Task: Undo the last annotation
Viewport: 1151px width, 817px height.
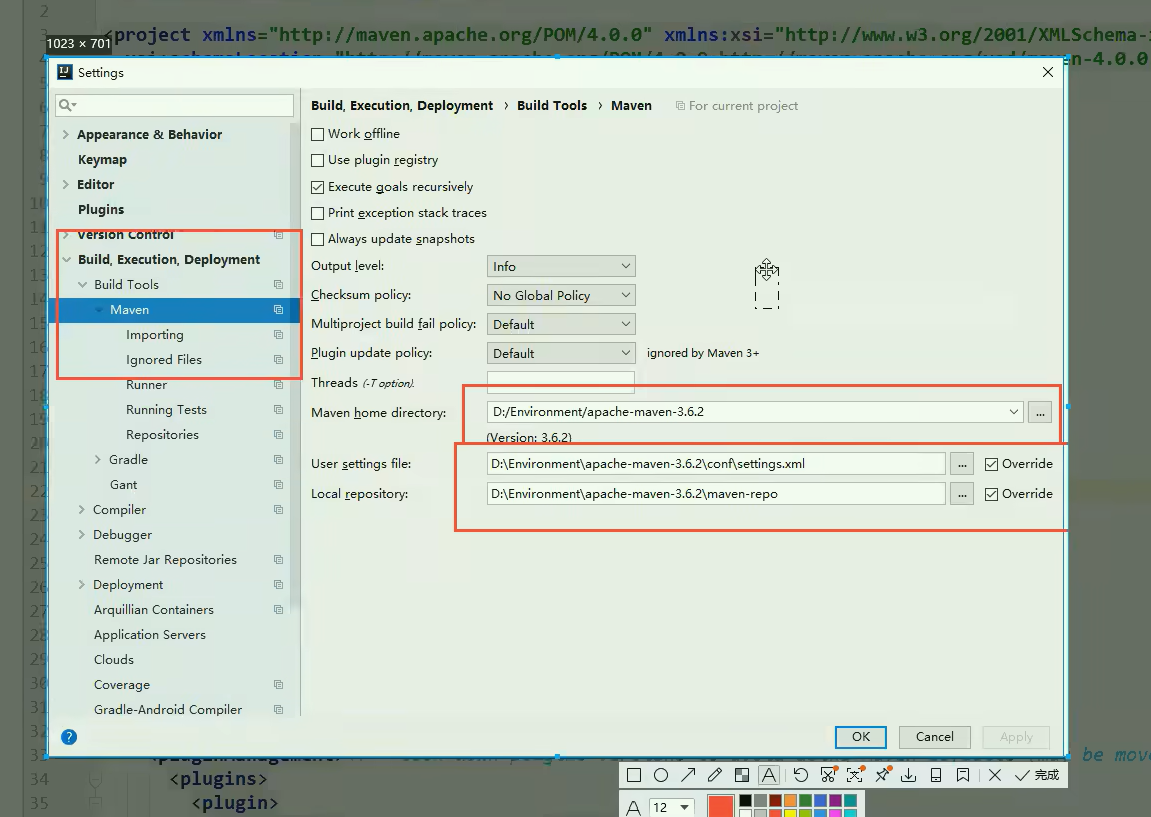Action: pos(801,775)
